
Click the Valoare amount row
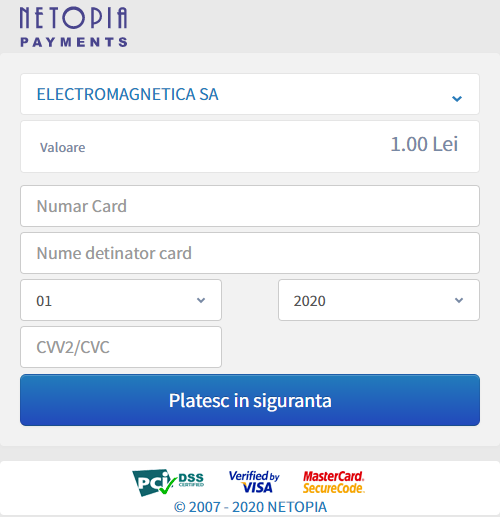(250, 147)
